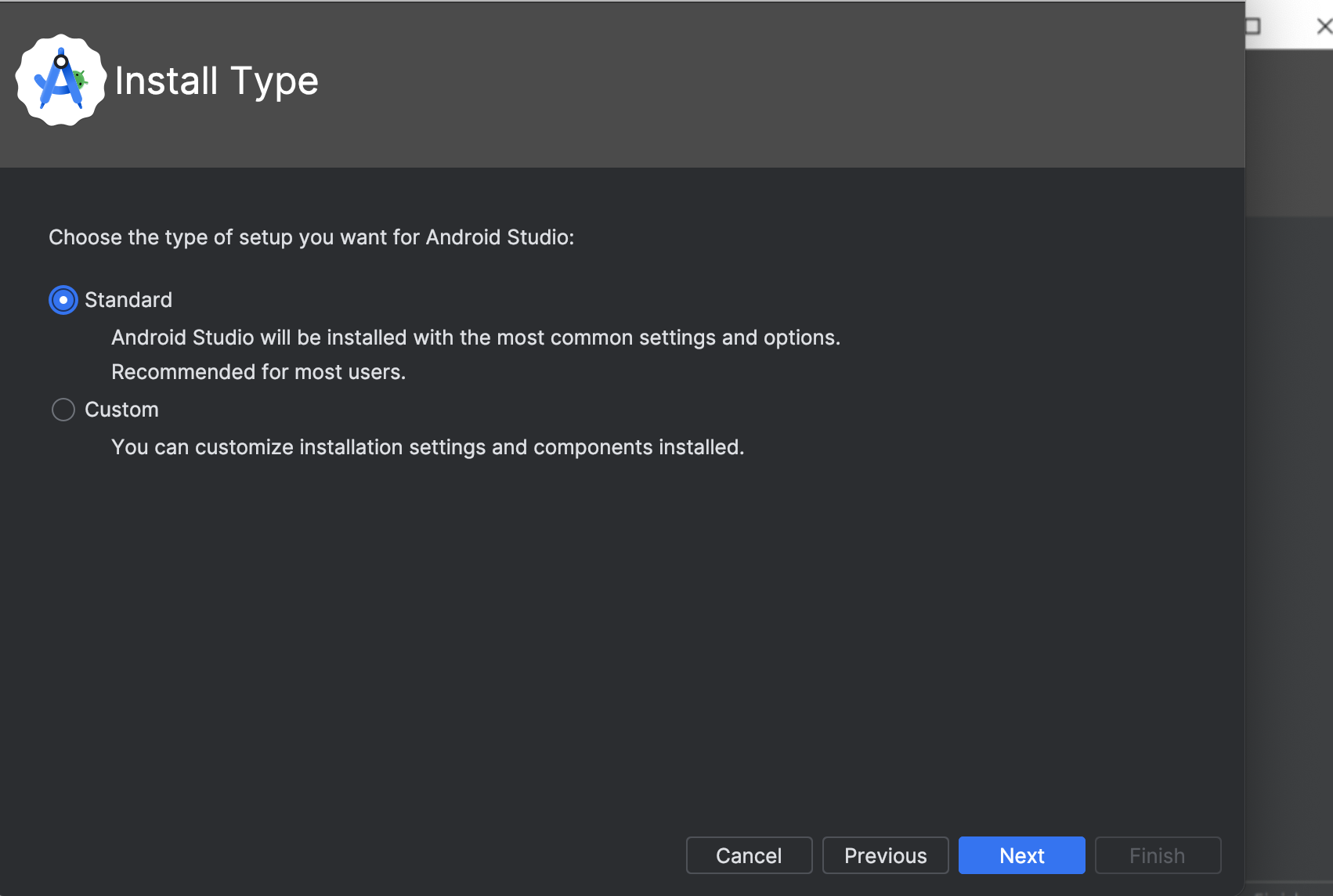Close the background window with the X
The height and width of the screenshot is (896, 1333).
click(1324, 27)
